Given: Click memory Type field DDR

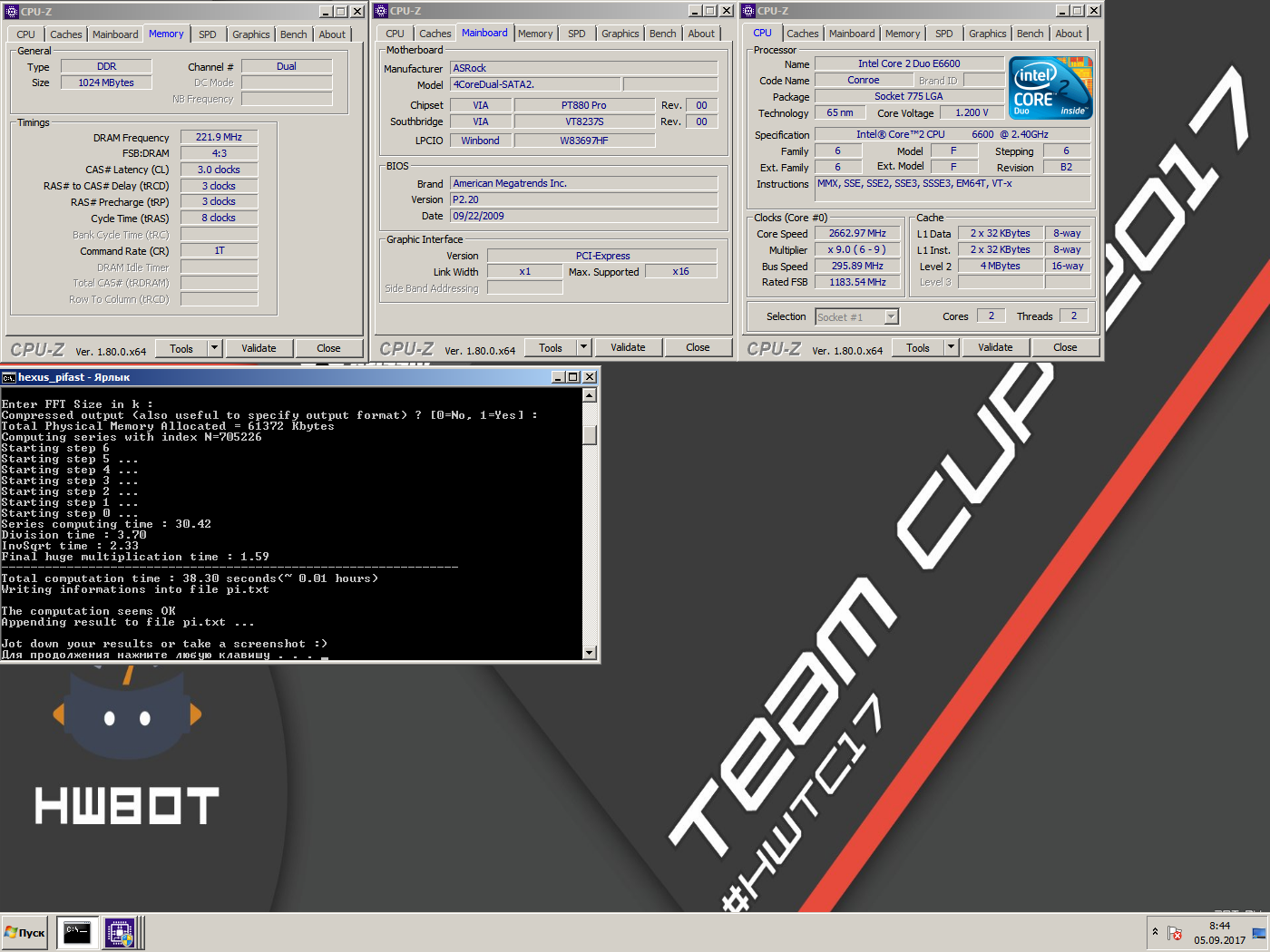Looking at the screenshot, I should (106, 66).
